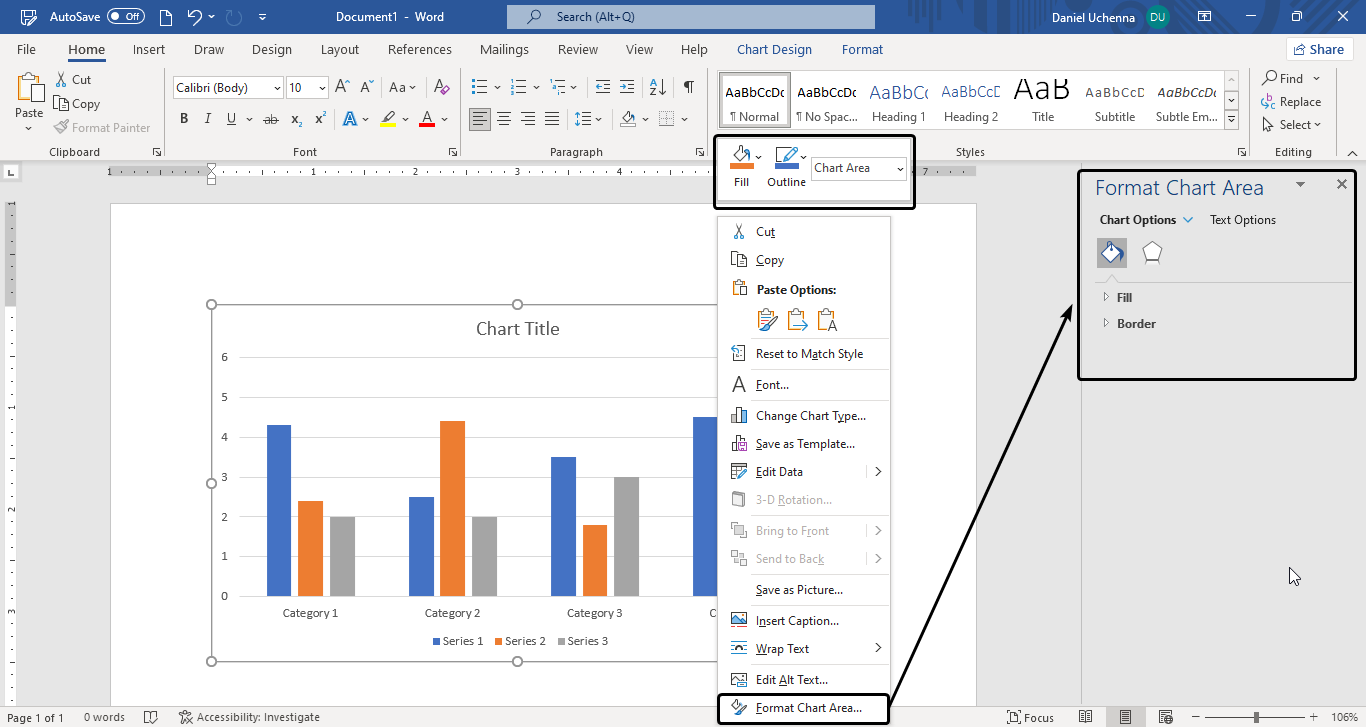Open the Outline tool on the mini toolbar
Image resolution: width=1366 pixels, height=727 pixels.
pyautogui.click(x=786, y=161)
